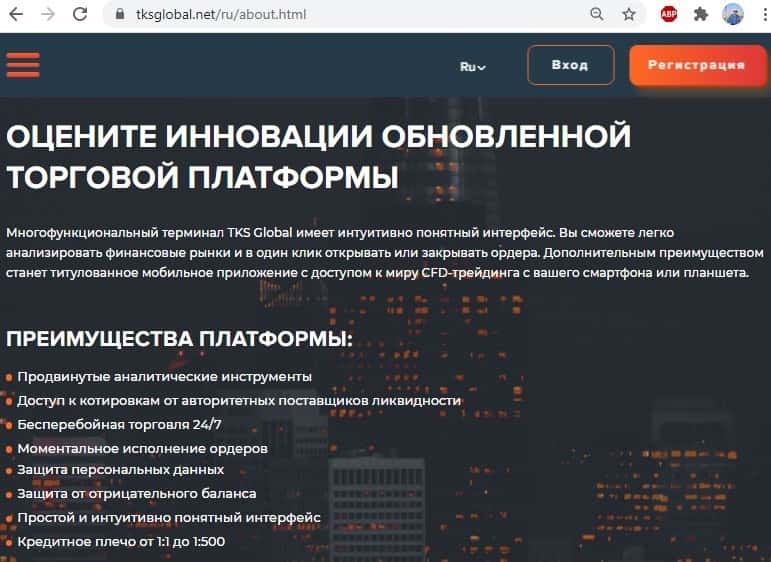The width and height of the screenshot is (771, 562).
Task: Click text Кредитное плечо от 1:1 до 1:500
Action: (121, 541)
